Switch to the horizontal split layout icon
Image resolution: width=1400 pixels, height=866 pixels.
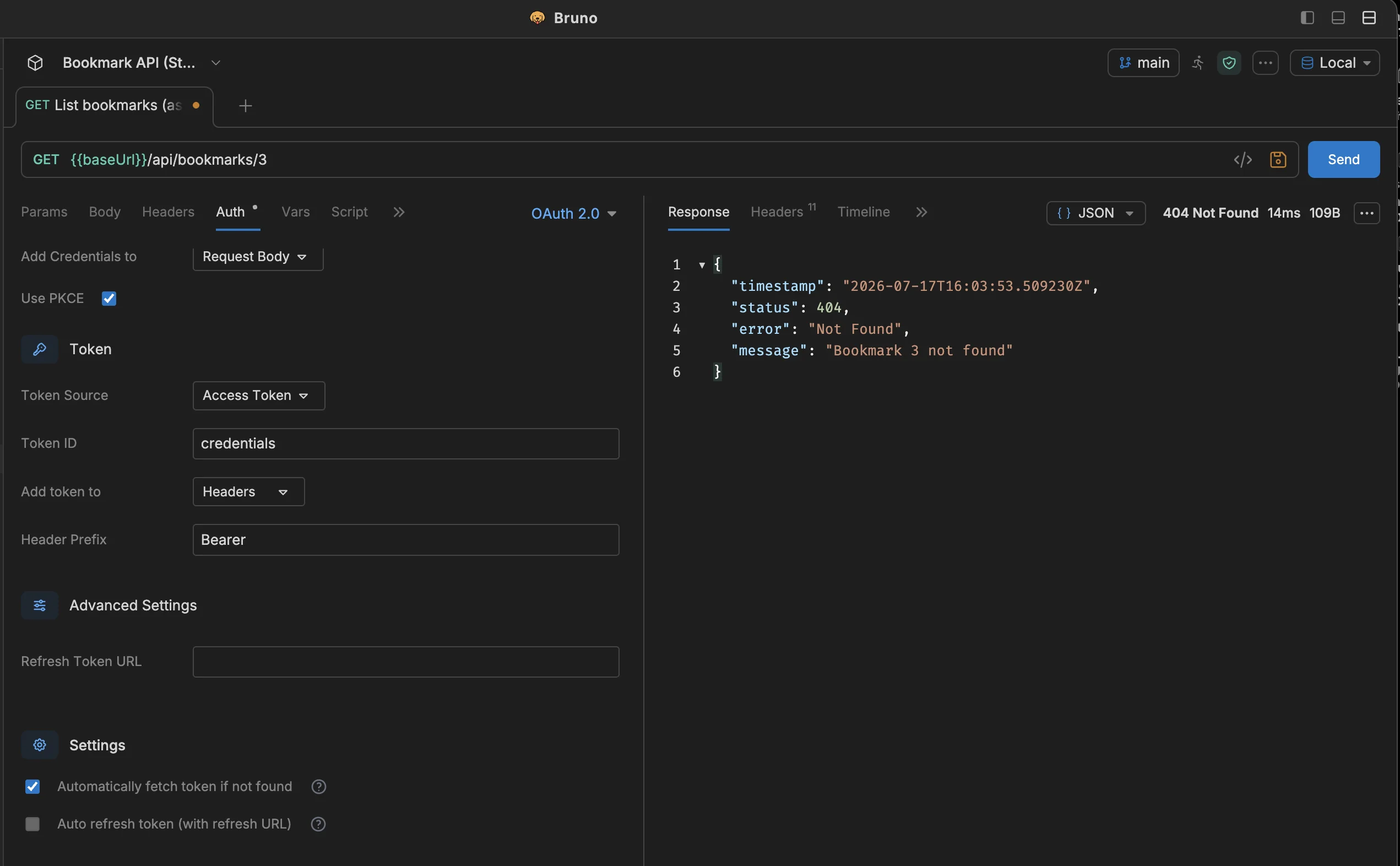click(x=1369, y=18)
